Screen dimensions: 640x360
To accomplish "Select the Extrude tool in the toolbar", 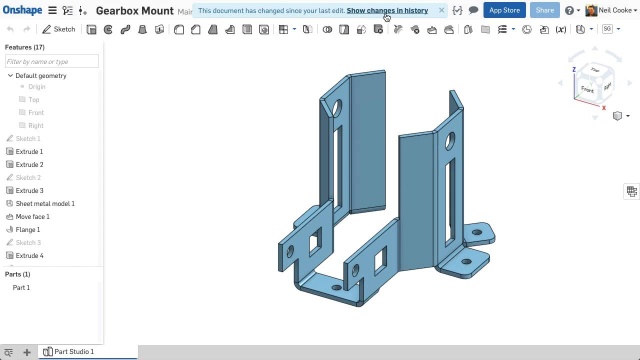I will tap(91, 29).
